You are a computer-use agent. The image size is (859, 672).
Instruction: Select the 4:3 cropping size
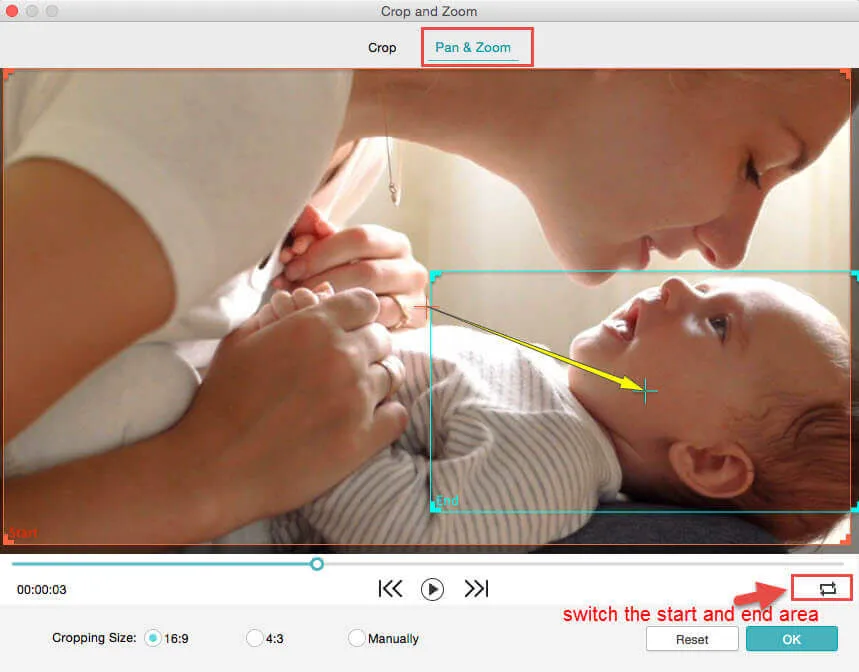(254, 638)
